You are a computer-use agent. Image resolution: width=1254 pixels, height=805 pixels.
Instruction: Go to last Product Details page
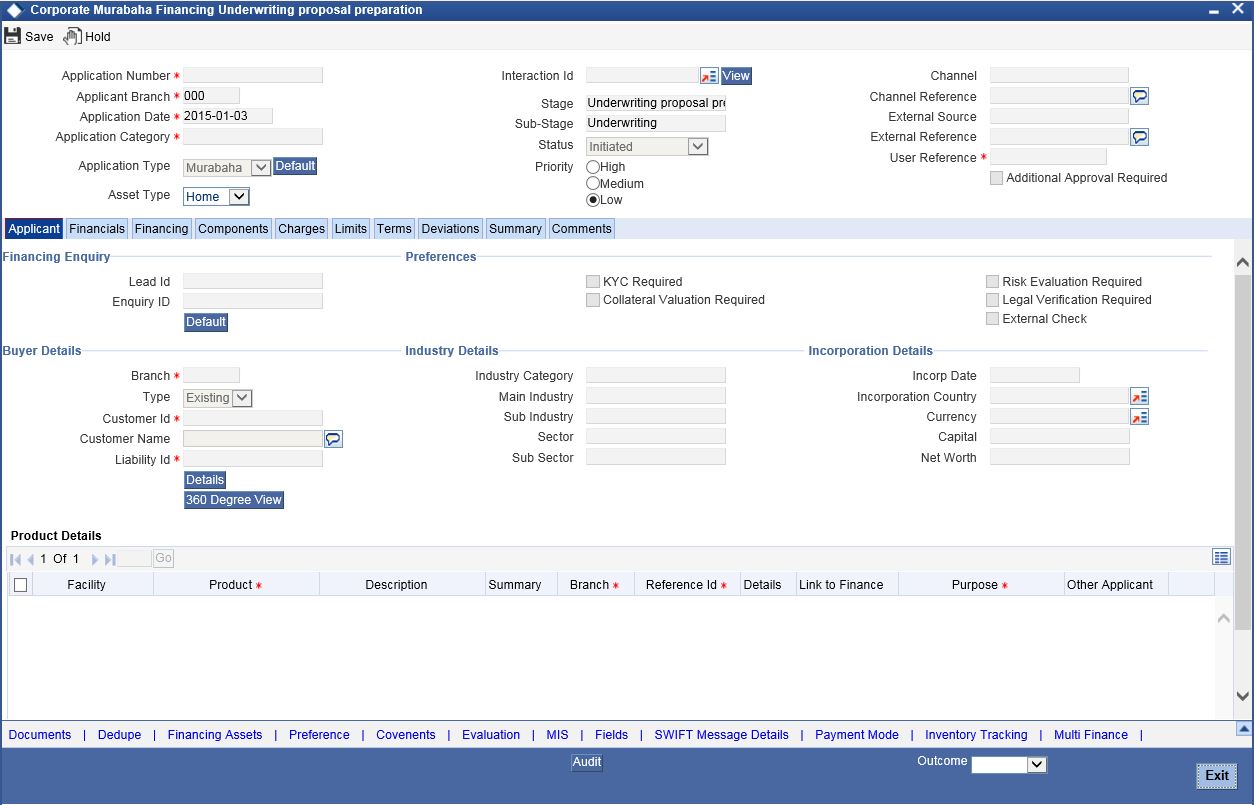click(x=110, y=559)
